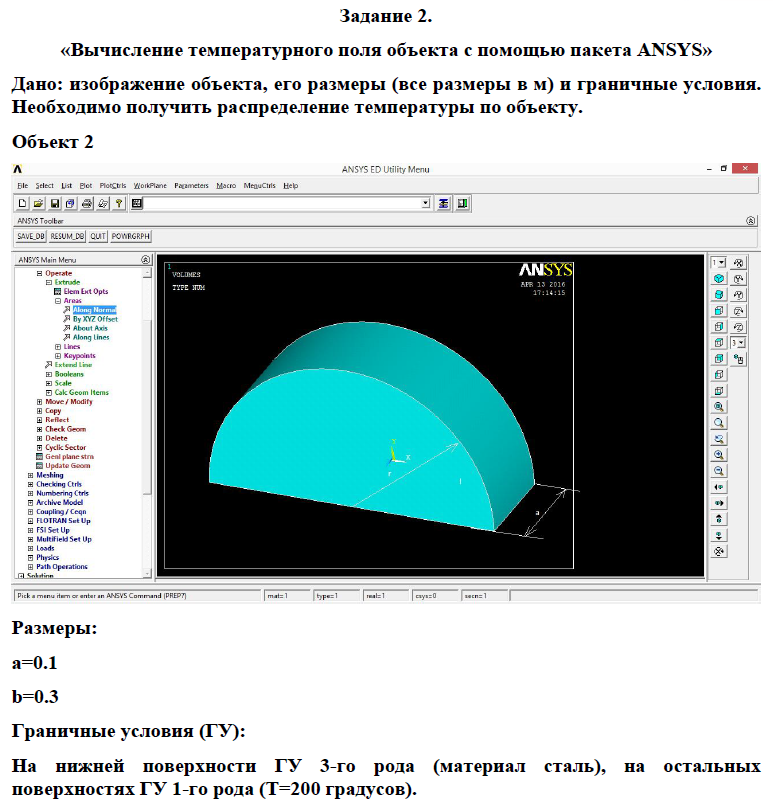Screen dimensions: 773x807
Task: Click the Zoom Out minus magnifier icon
Action: pyautogui.click(x=719, y=471)
